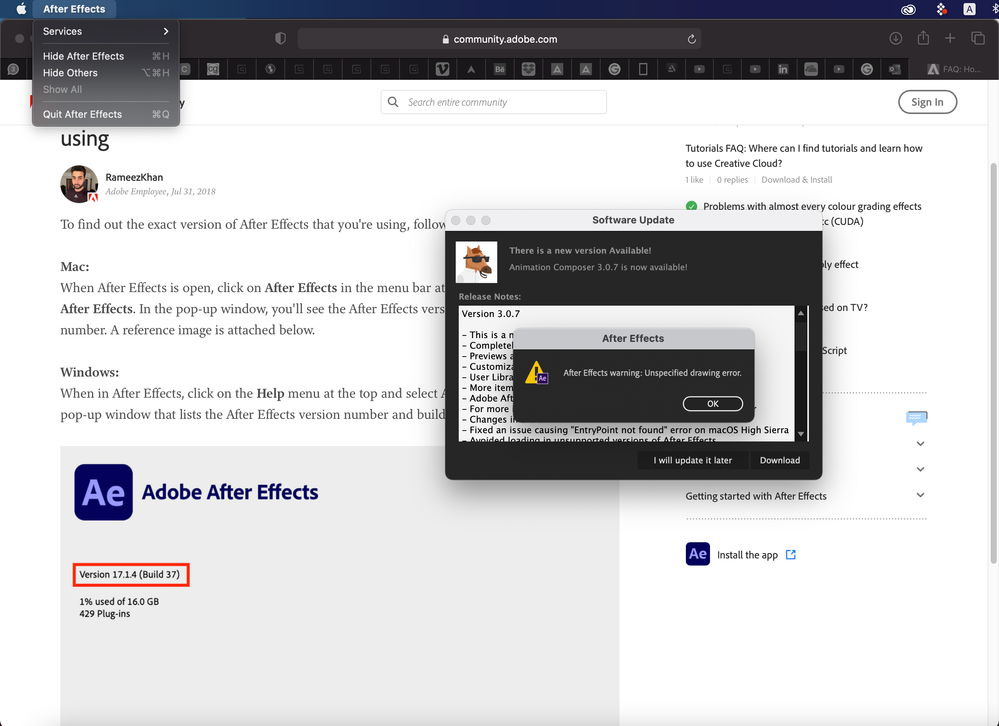The image size is (999, 726).
Task: Click I will update it later
Action: [692, 460]
